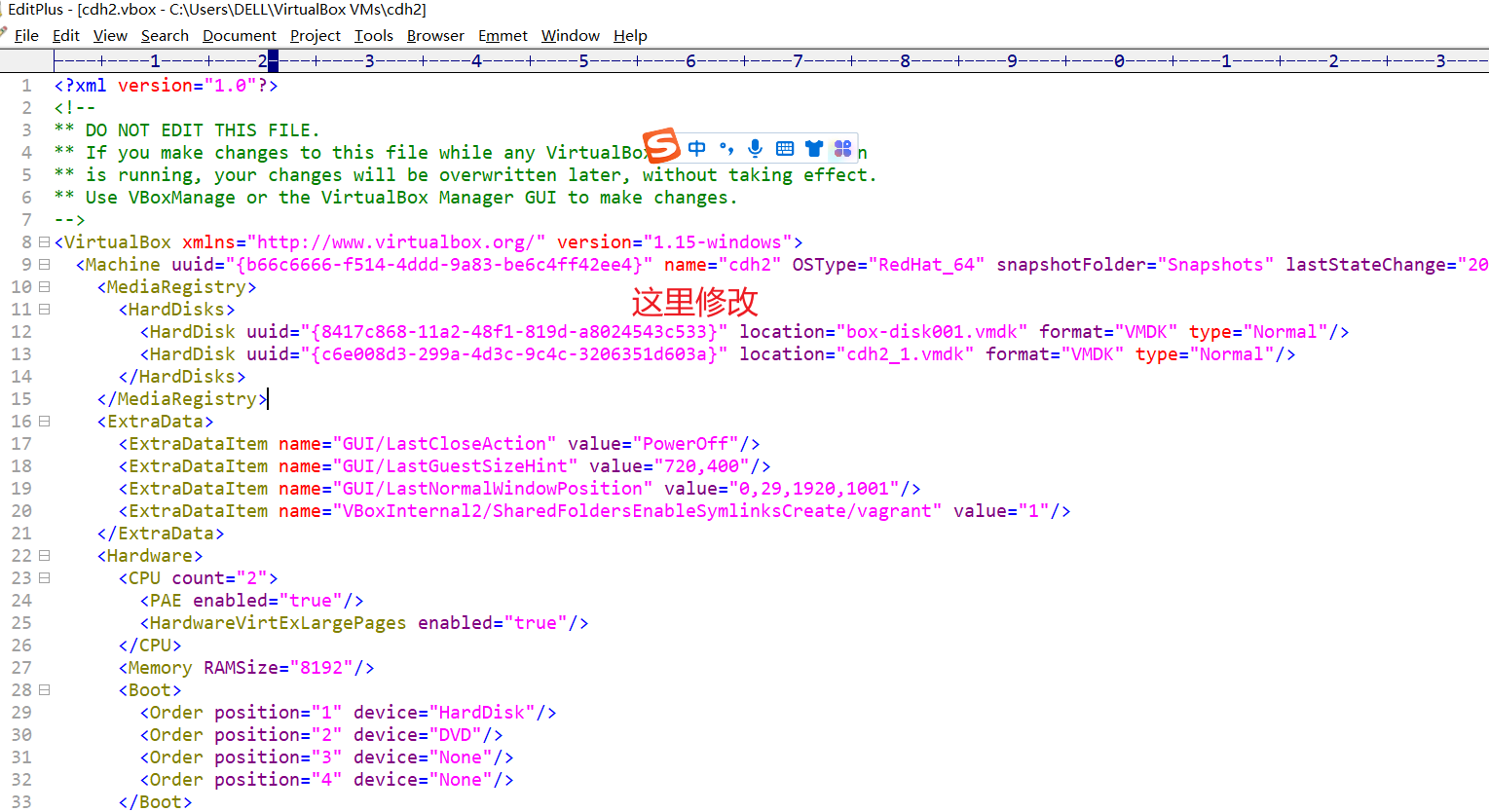Image resolution: width=1489 pixels, height=812 pixels.
Task: Click the Machine uuid "{b66c6666-f514-4ddd-9a83-be6c4ff42ee4}"
Action: tap(439, 265)
